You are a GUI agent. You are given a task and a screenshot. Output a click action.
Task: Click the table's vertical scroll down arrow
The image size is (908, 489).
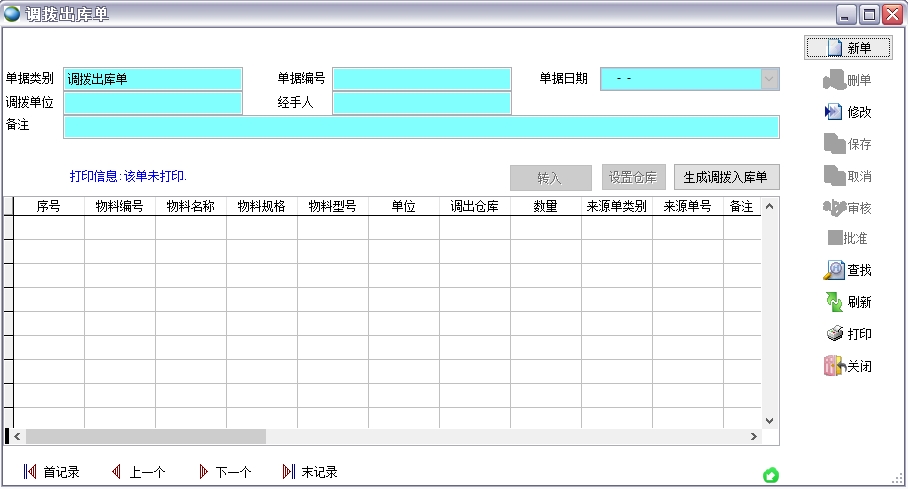click(x=770, y=421)
